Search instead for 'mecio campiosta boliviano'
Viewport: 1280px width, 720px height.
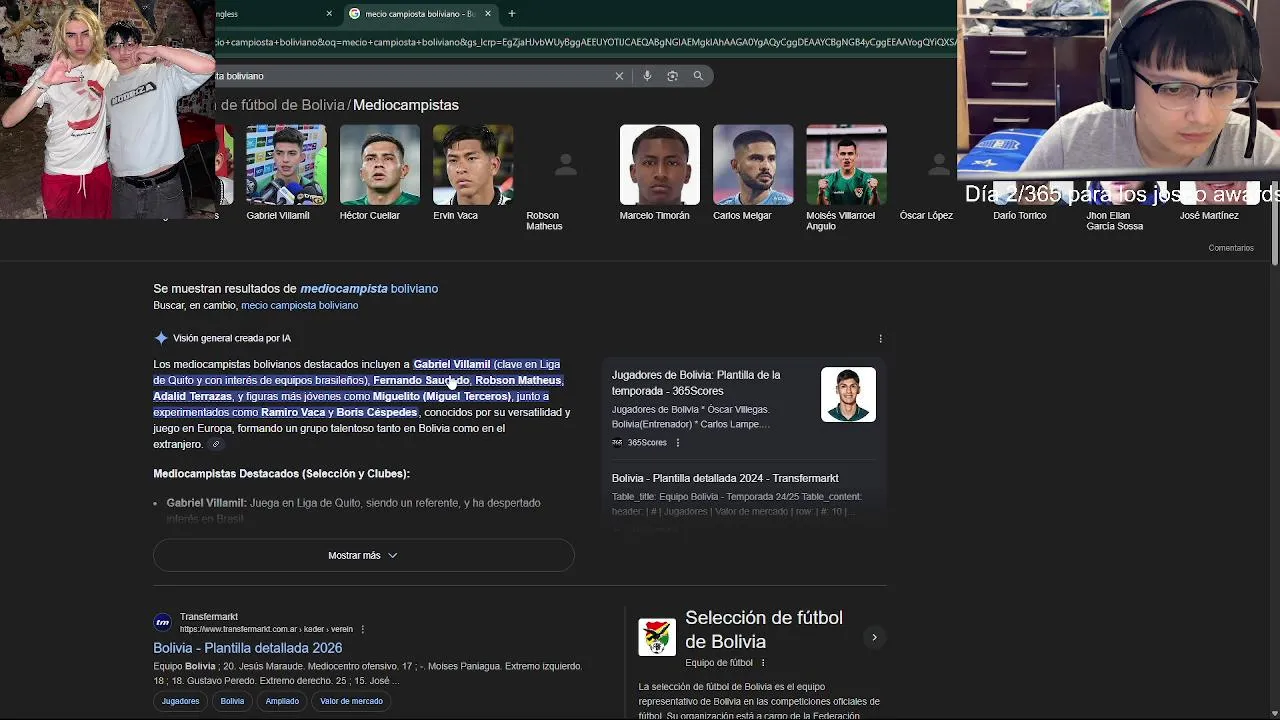[299, 305]
